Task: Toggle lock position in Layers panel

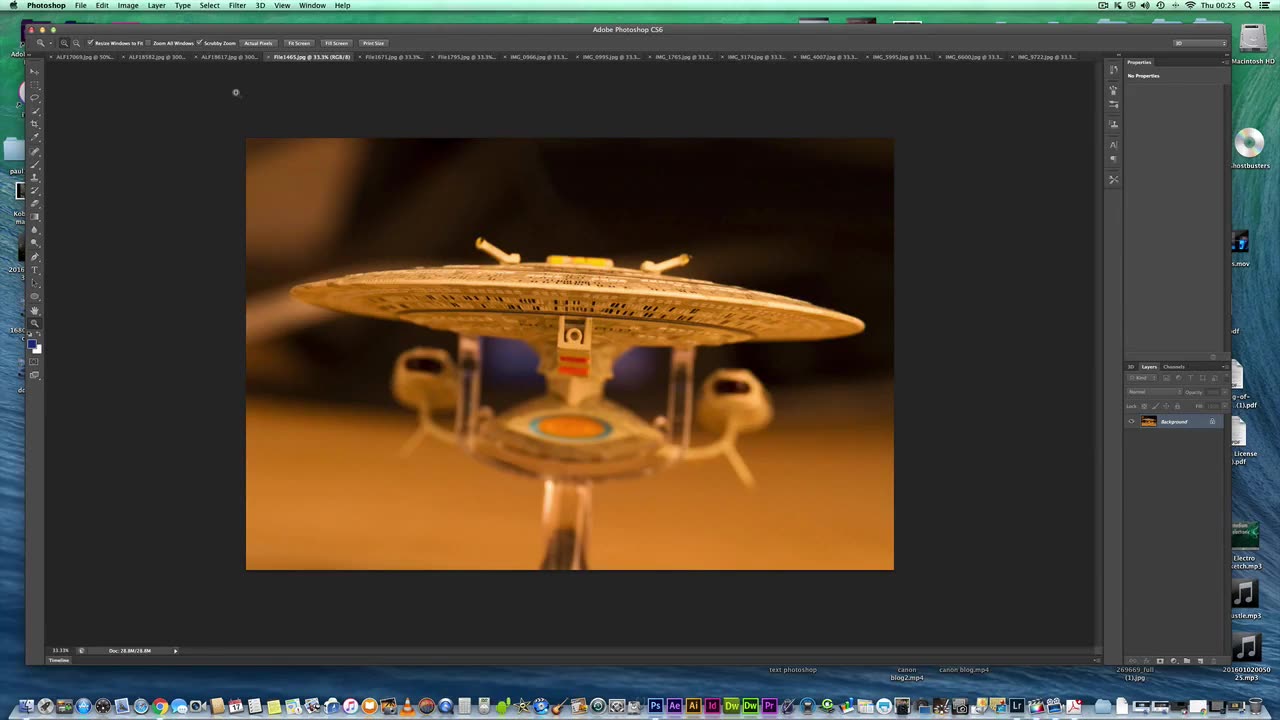Action: (x=1167, y=406)
